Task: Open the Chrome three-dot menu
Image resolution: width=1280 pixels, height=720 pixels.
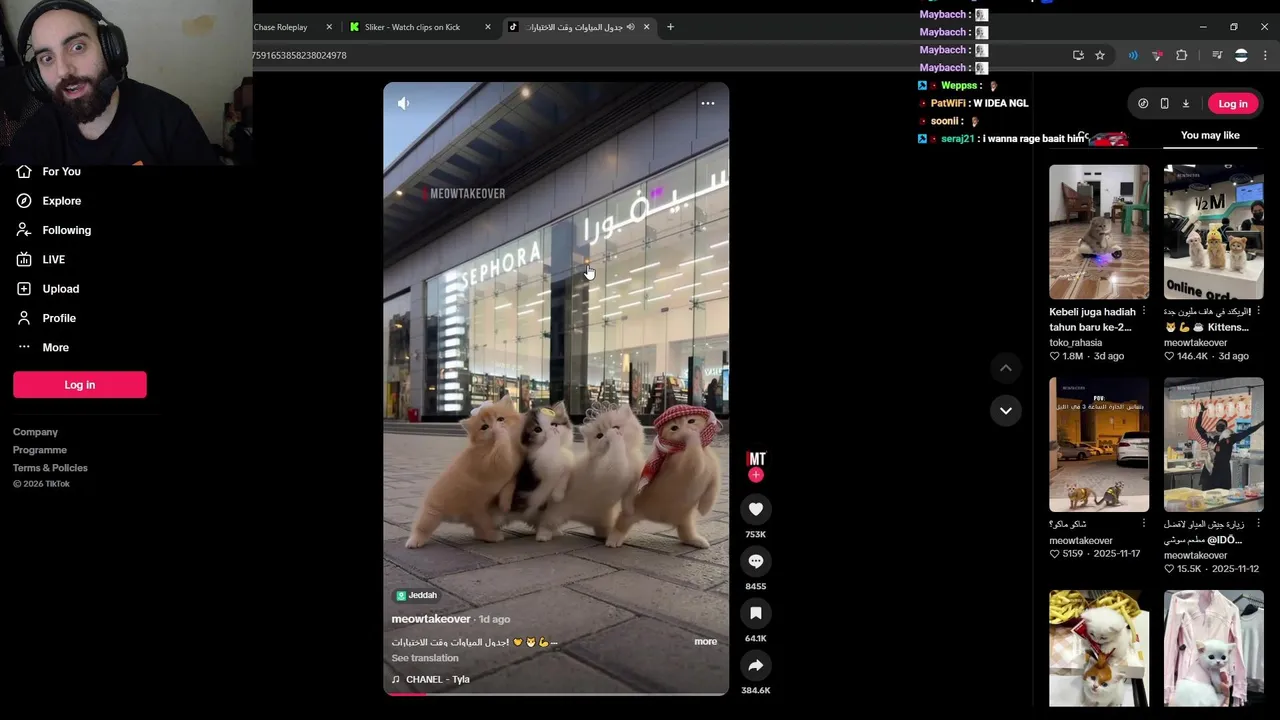Action: tap(1265, 55)
